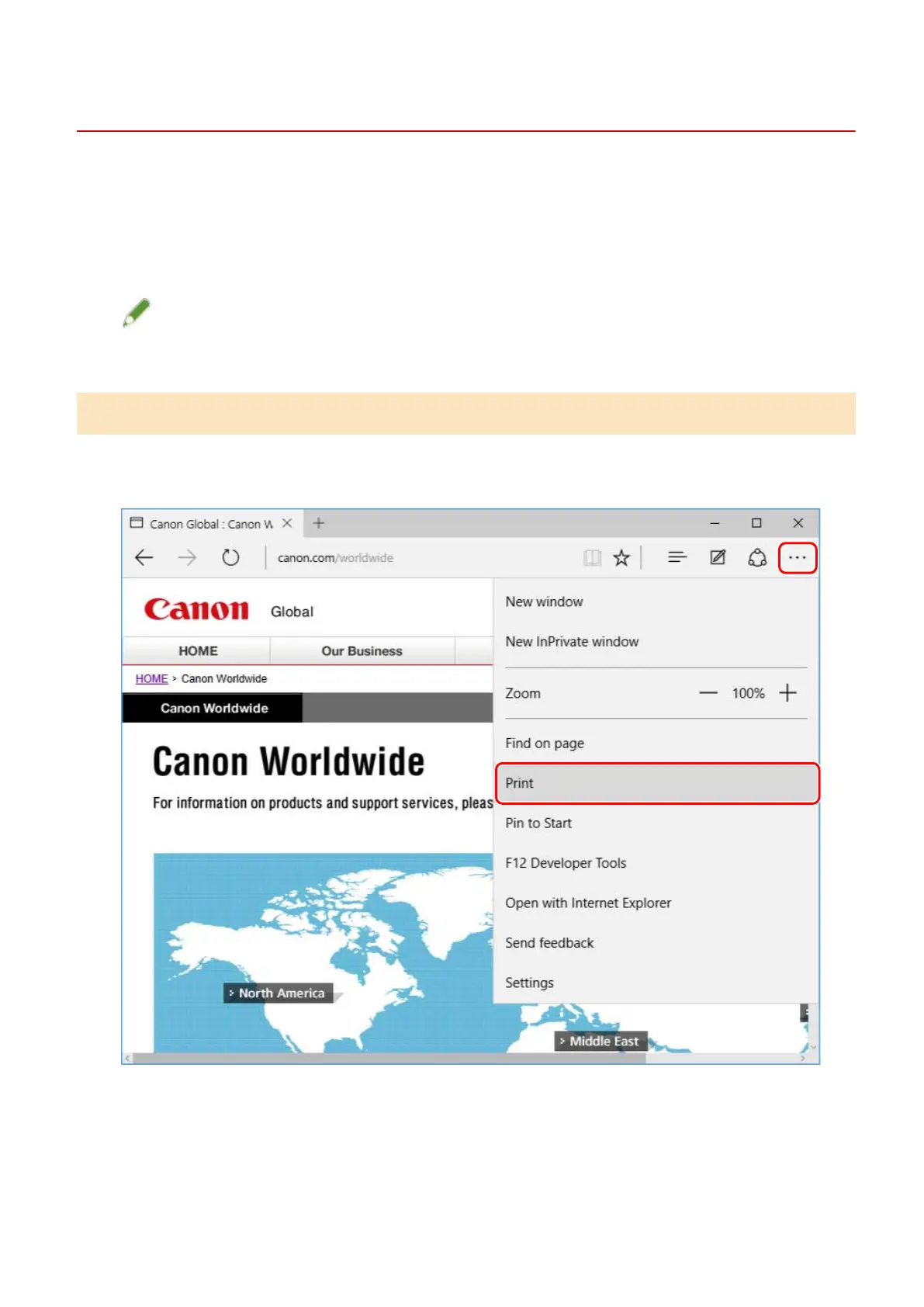Click the Global text beside logo
The image size is (924, 1307).
click(x=292, y=612)
